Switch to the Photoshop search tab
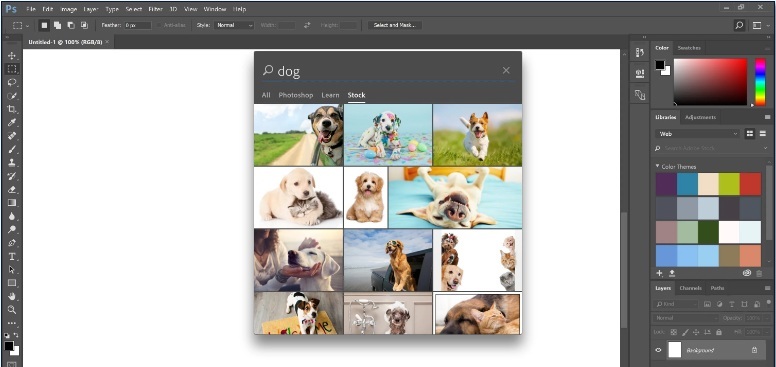The width and height of the screenshot is (776, 367). [295, 95]
